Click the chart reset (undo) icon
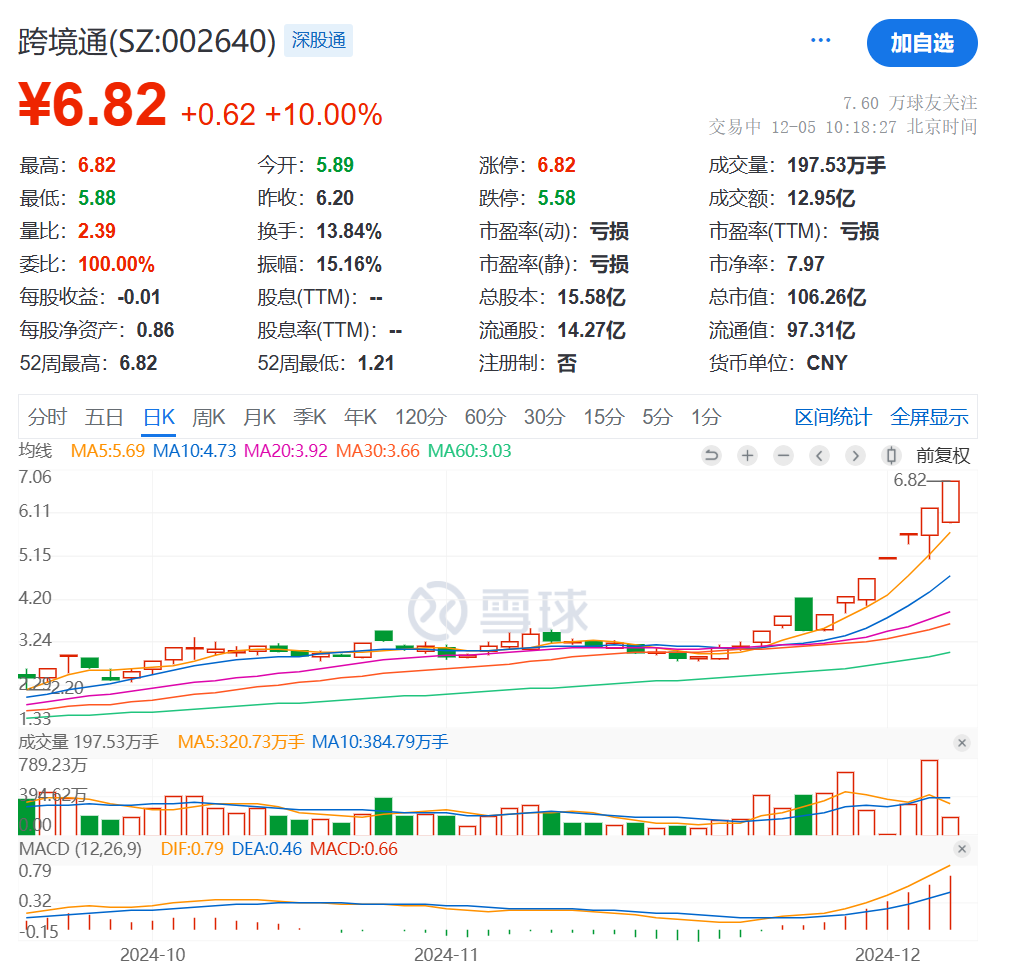Screen dimensions: 1015x970 711,456
